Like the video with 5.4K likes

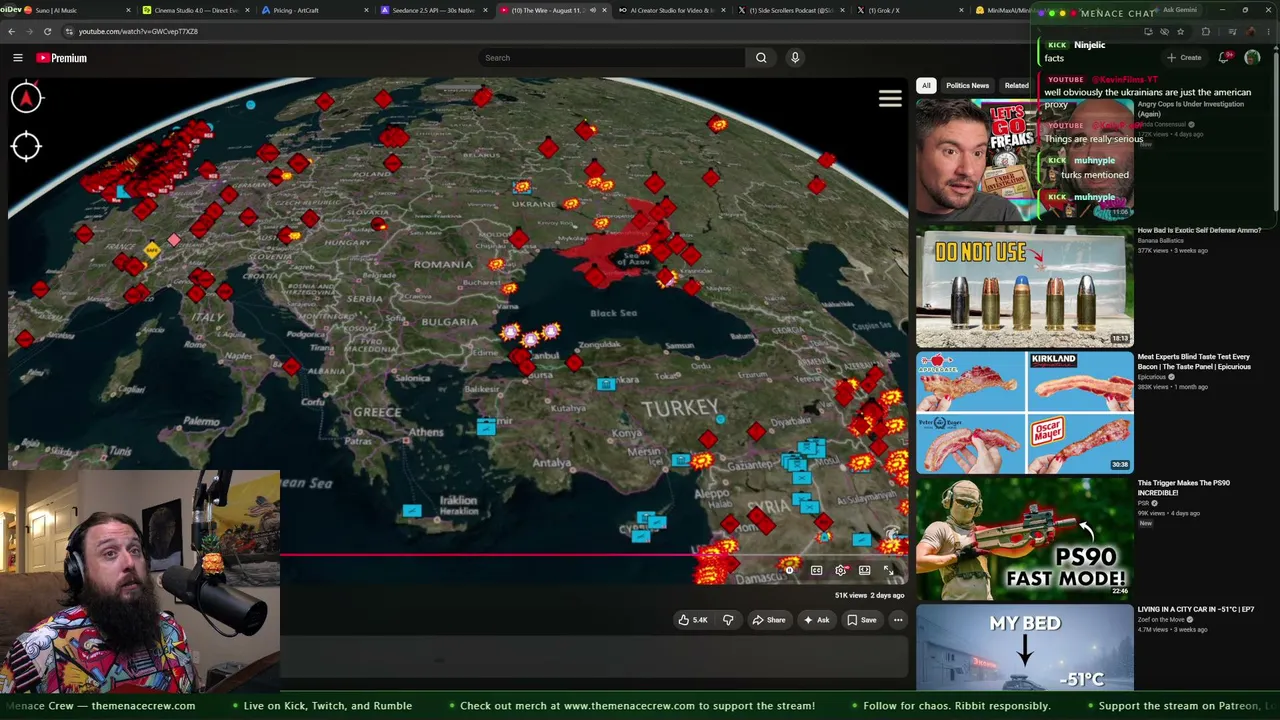[x=693, y=620]
